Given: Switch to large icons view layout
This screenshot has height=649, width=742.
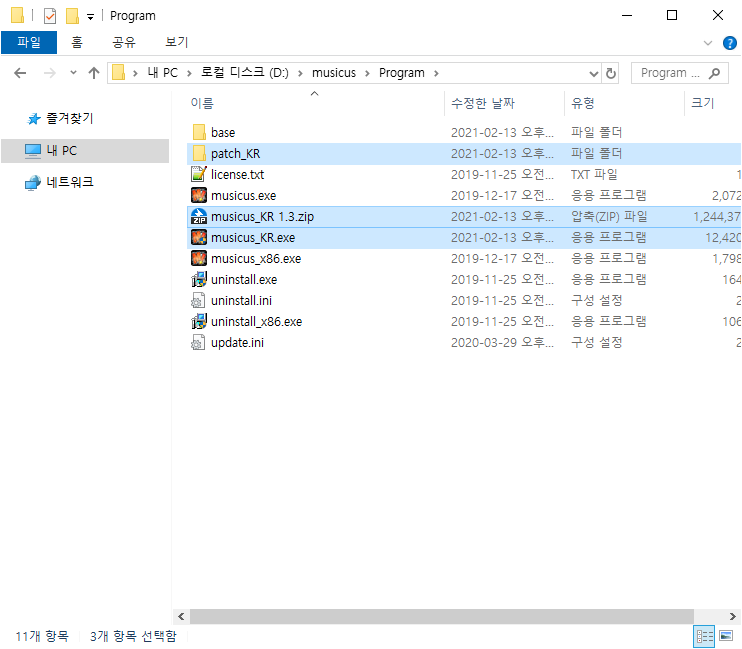Looking at the screenshot, I should tap(726, 636).
